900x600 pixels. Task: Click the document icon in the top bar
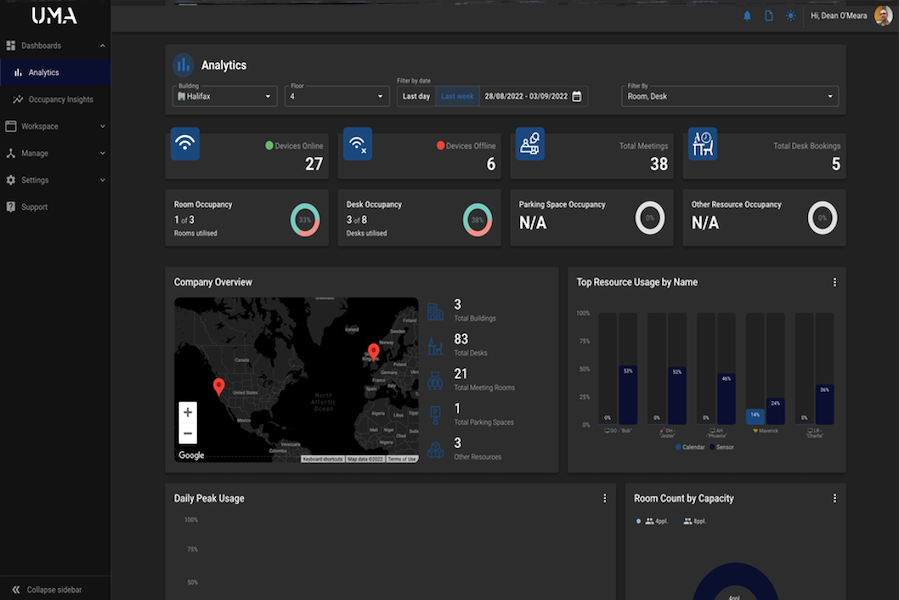point(769,16)
